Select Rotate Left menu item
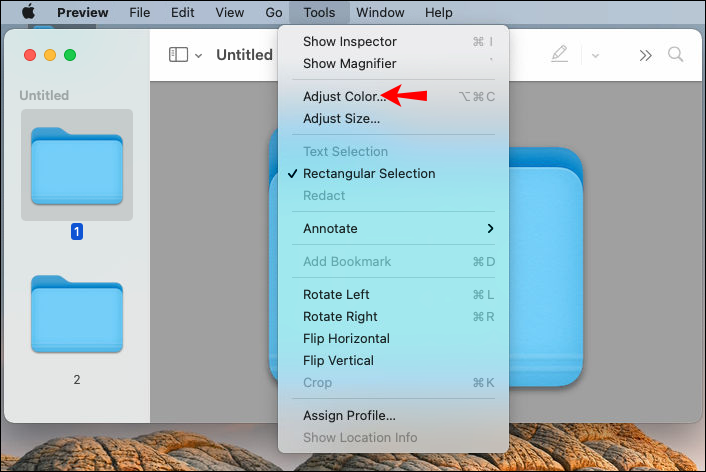The image size is (706, 472). [x=336, y=294]
